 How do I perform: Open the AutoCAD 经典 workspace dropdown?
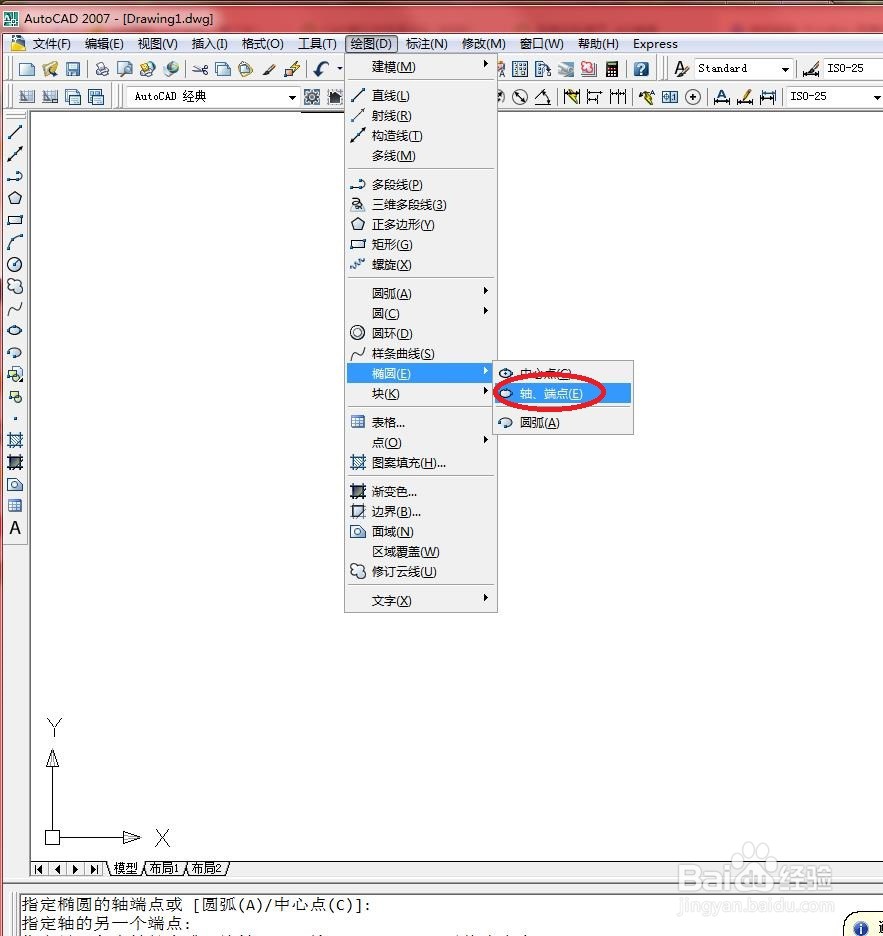[292, 97]
